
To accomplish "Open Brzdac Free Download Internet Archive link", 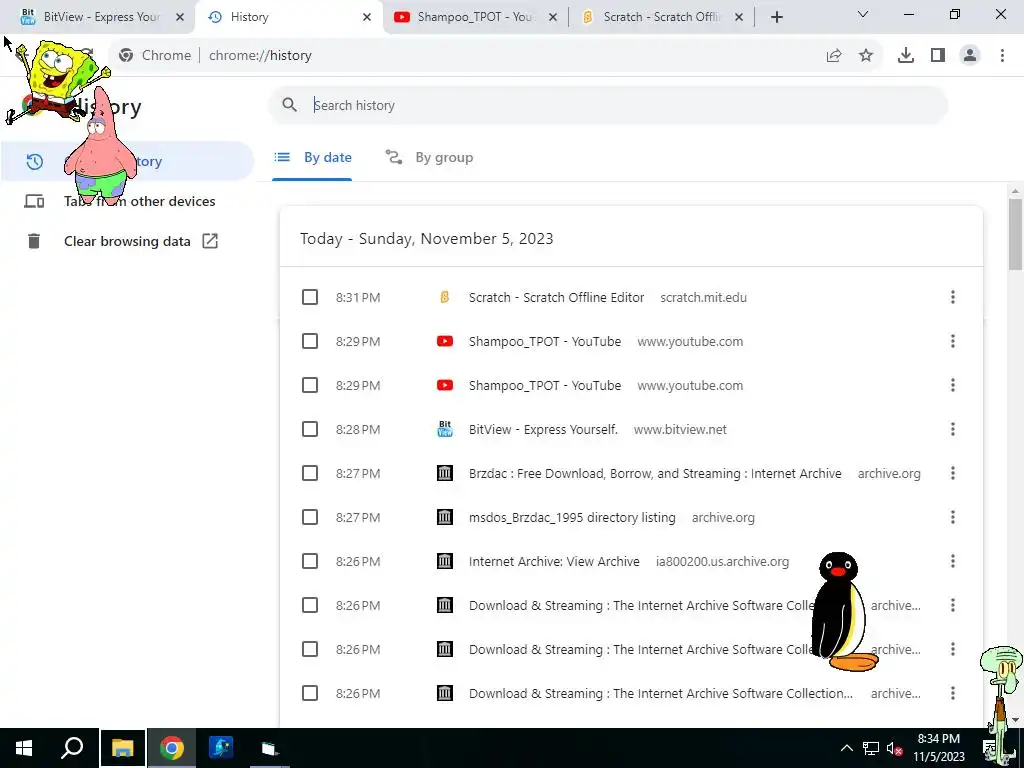I will 655,473.
